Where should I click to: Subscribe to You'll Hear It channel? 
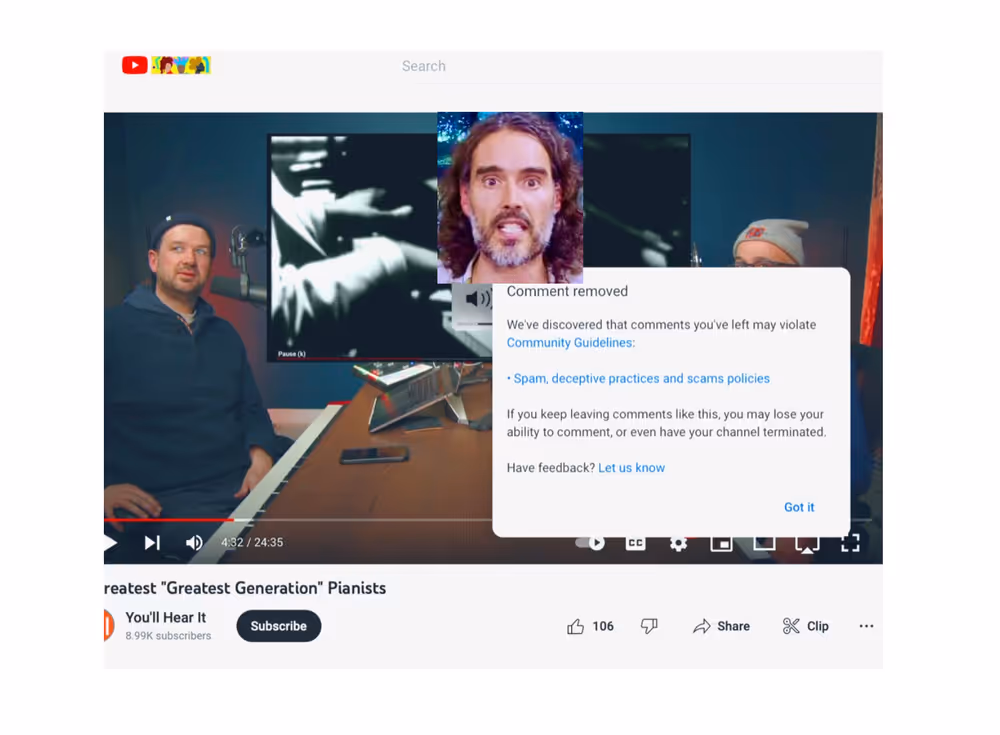point(278,626)
